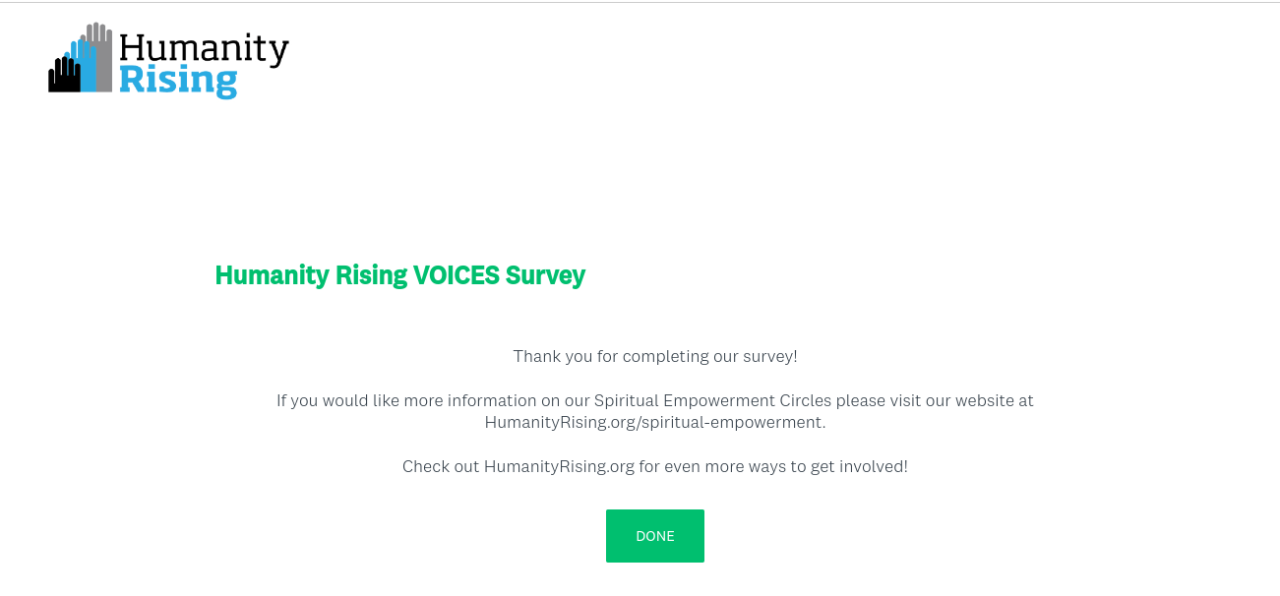This screenshot has height=596, width=1280.
Task: Click the black "Humanity" logo wordmark
Action: 203,47
